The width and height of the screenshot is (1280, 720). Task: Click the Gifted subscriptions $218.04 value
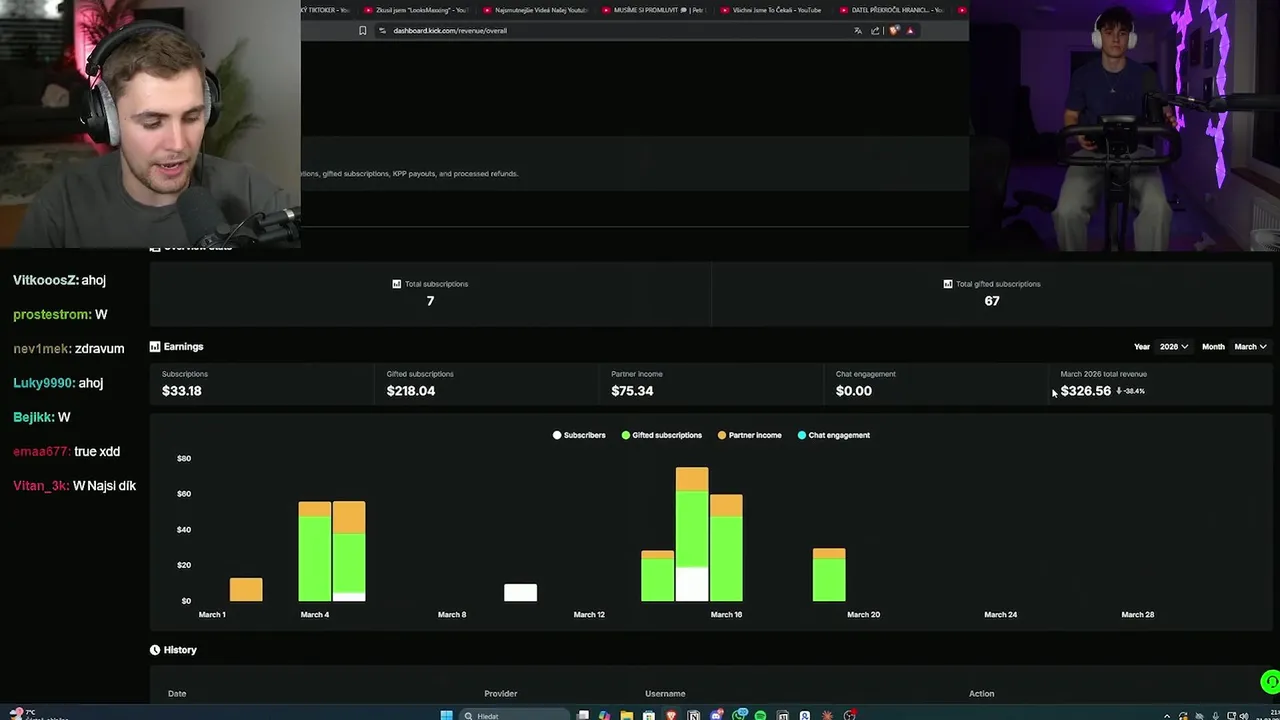(411, 391)
